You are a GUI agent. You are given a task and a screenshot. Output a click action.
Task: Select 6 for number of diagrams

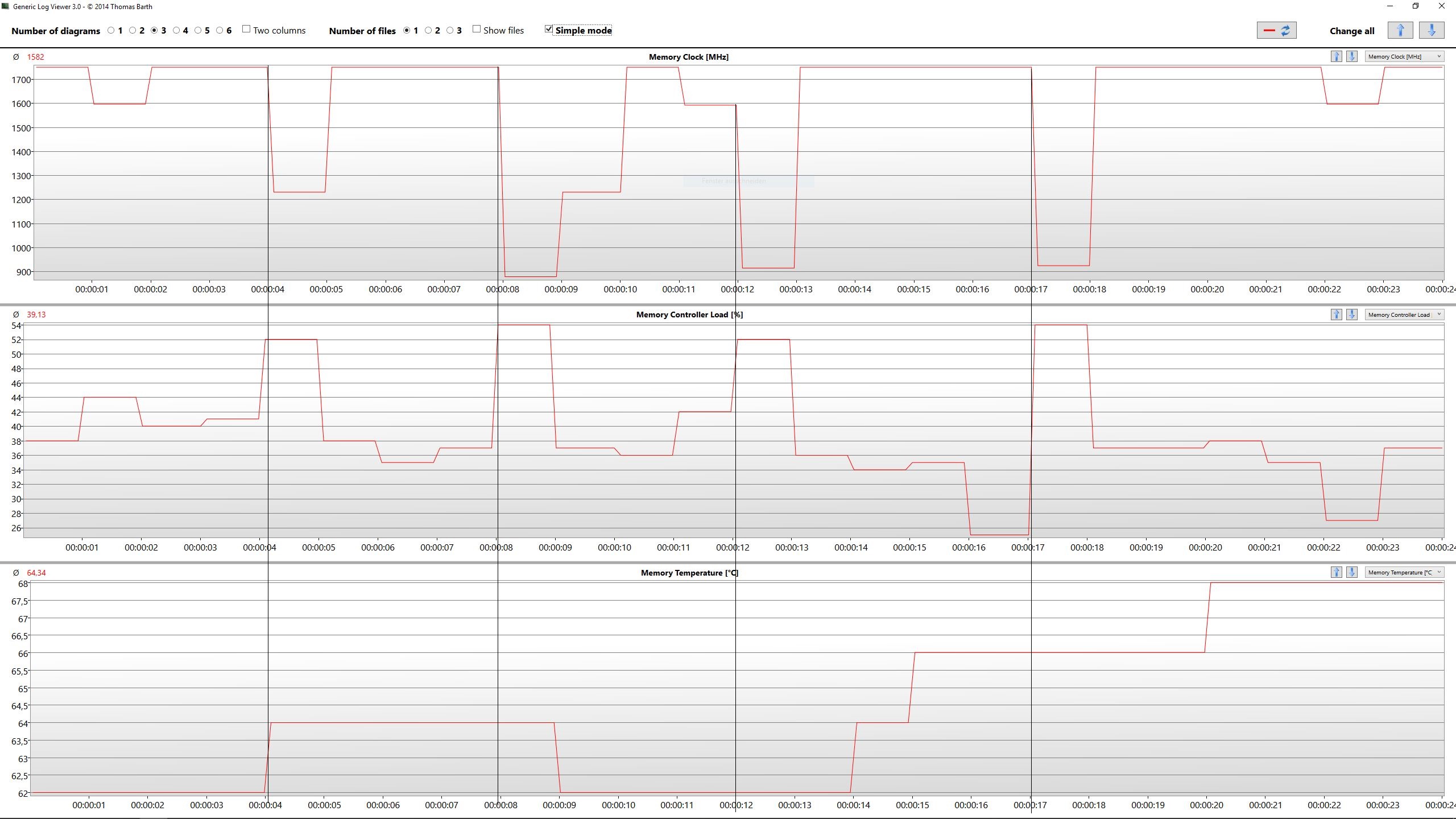[220, 30]
